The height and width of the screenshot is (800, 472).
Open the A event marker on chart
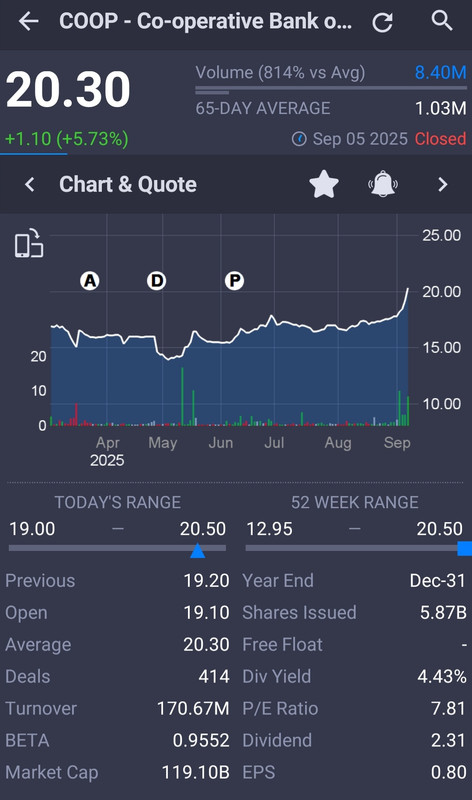[x=90, y=281]
